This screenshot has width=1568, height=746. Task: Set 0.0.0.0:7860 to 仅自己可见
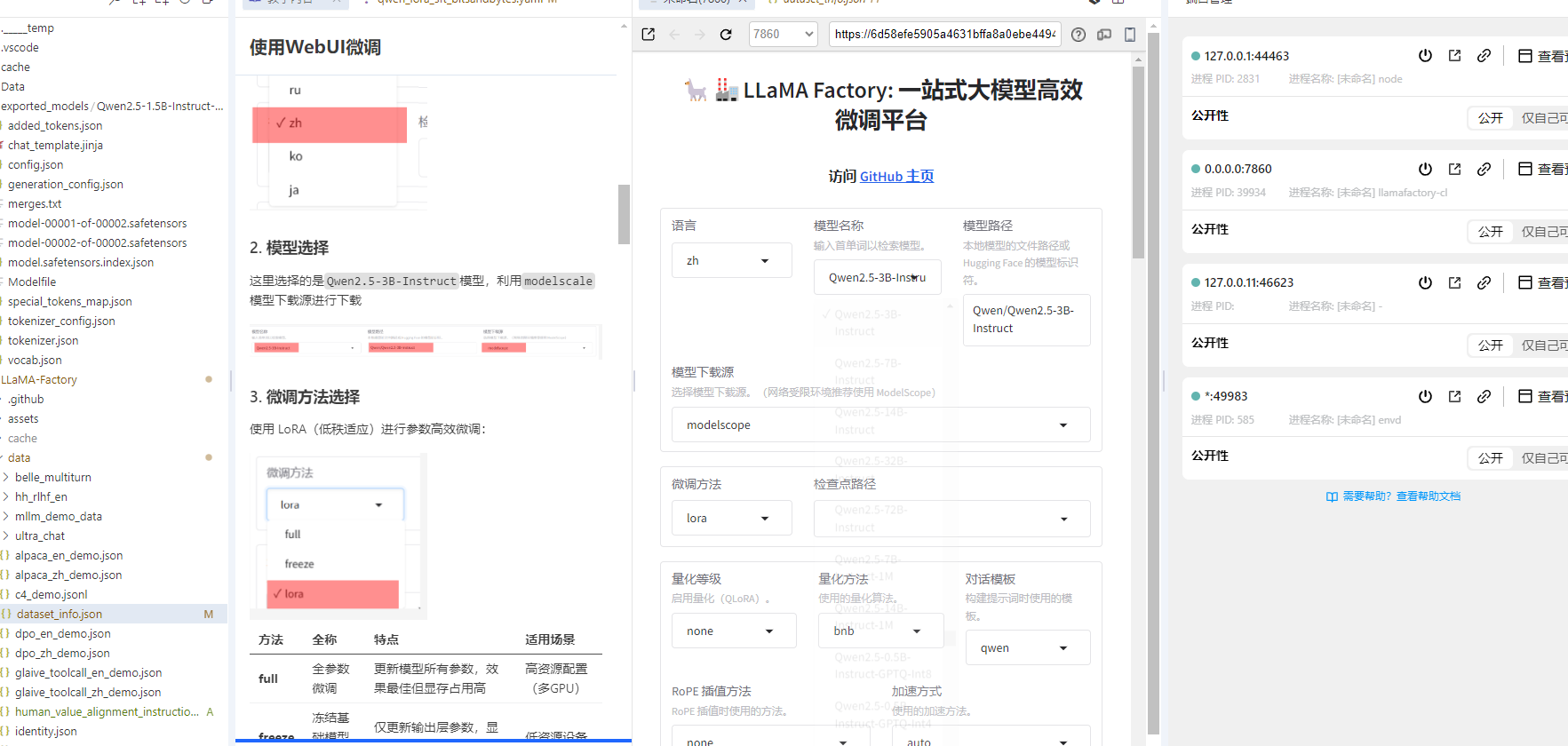click(x=1544, y=232)
